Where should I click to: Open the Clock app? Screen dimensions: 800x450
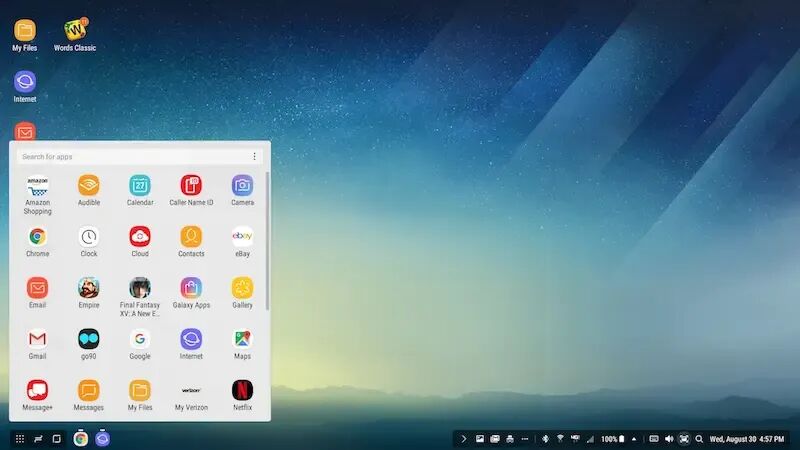tap(89, 241)
